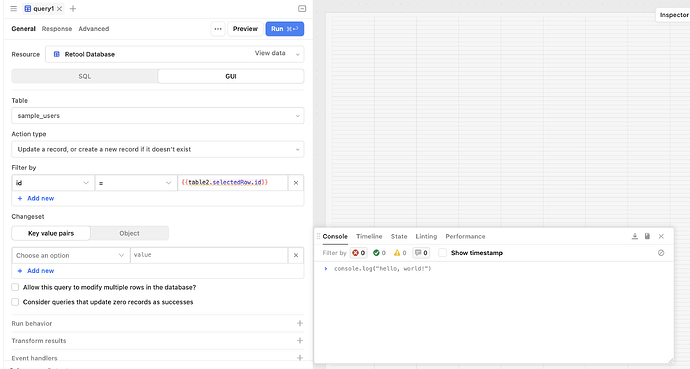Enable Show timestamp checkbox
This screenshot has width=690, height=369.
[443, 253]
